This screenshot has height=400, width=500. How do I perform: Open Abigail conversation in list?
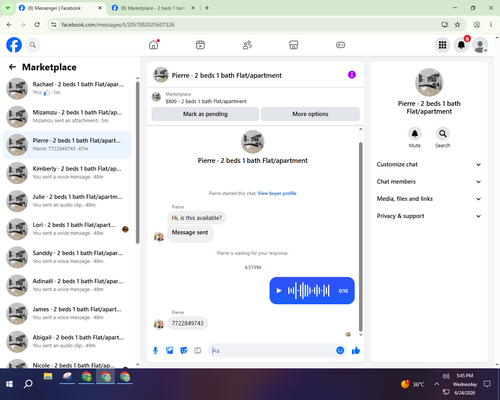67,342
